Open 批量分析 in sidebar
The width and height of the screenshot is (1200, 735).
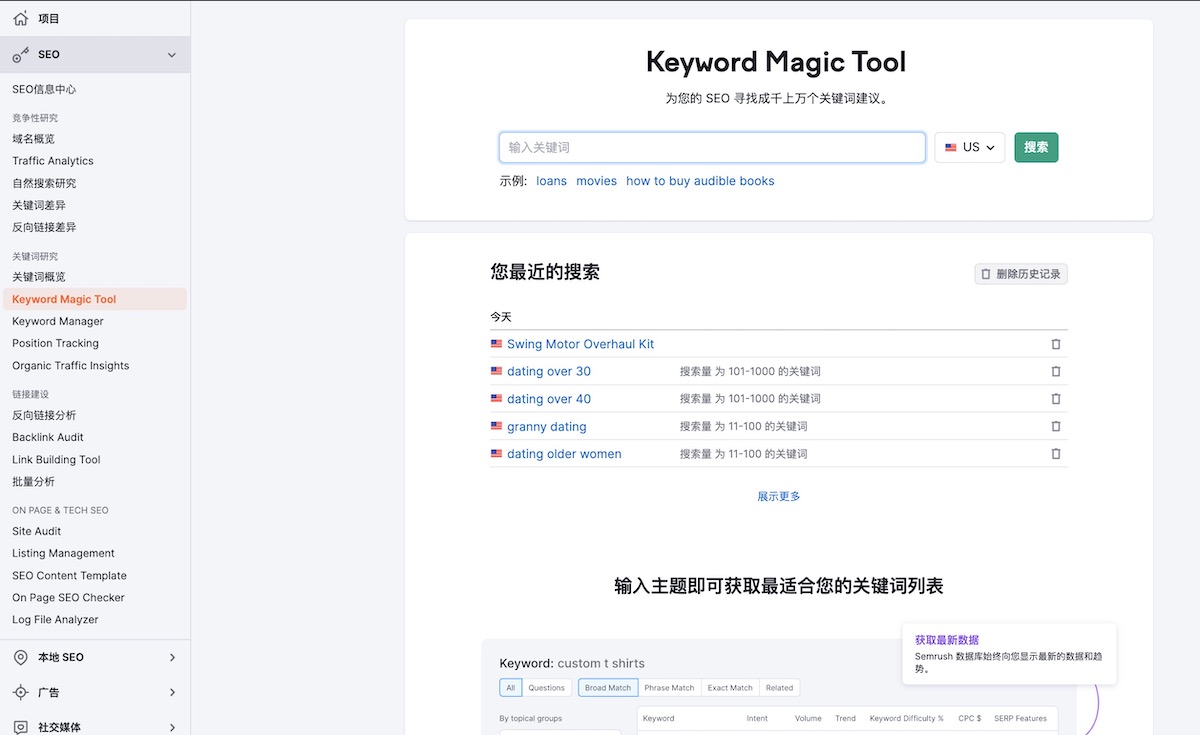(33, 481)
